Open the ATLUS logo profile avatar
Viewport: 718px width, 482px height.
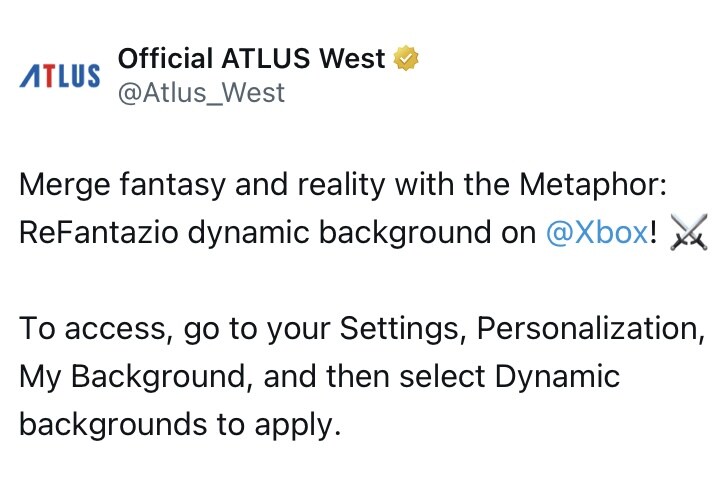pyautogui.click(x=60, y=76)
